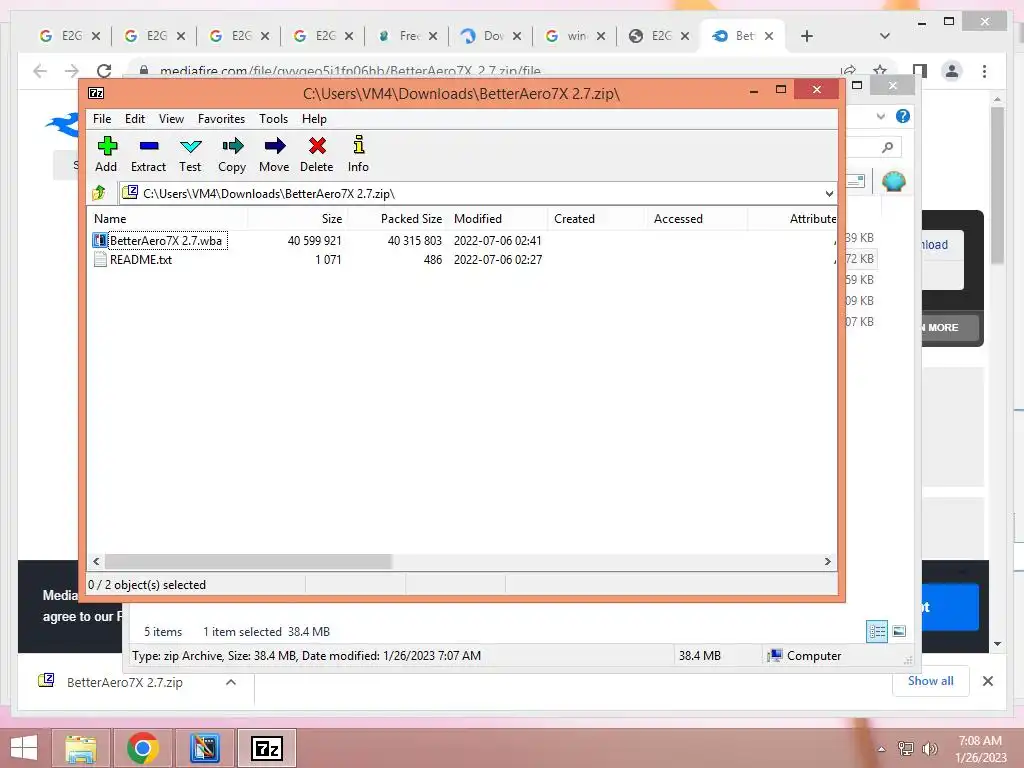Image resolution: width=1024 pixels, height=768 pixels.
Task: Sort by the Created column header
Action: click(598, 219)
